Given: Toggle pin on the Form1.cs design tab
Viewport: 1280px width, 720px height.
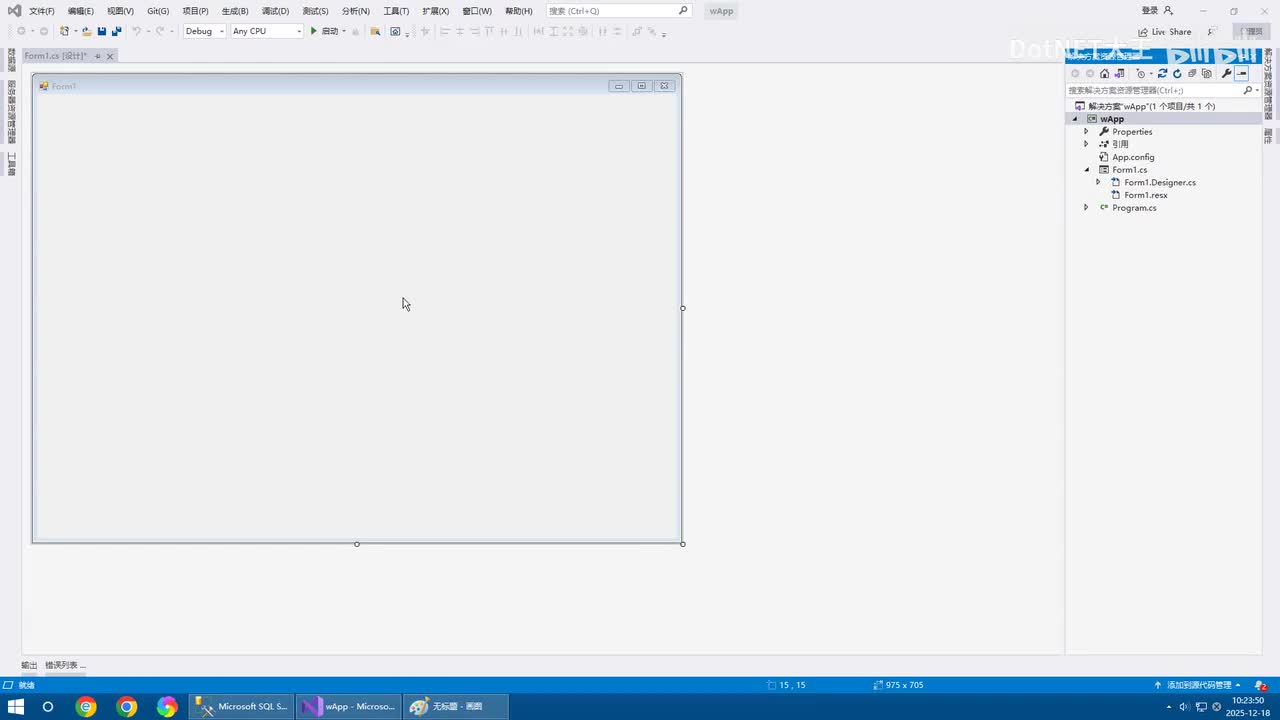Looking at the screenshot, I should (97, 56).
